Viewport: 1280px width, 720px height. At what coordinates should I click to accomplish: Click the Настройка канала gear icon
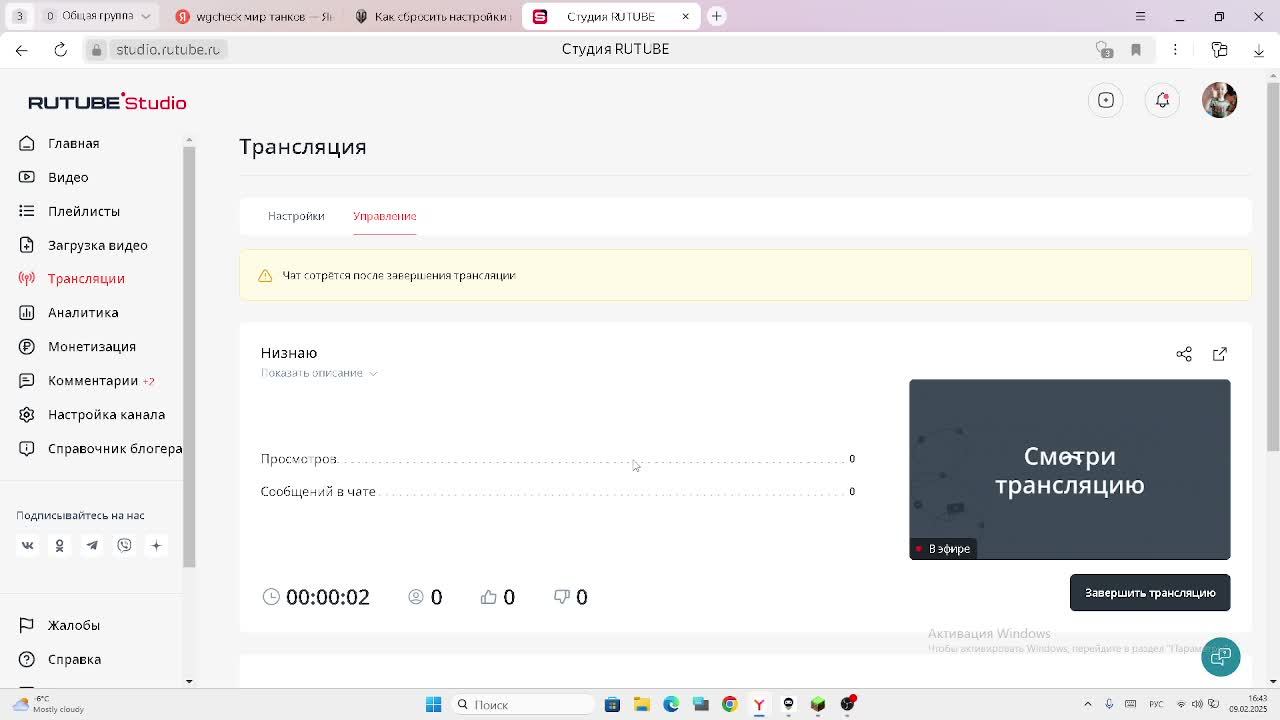27,414
